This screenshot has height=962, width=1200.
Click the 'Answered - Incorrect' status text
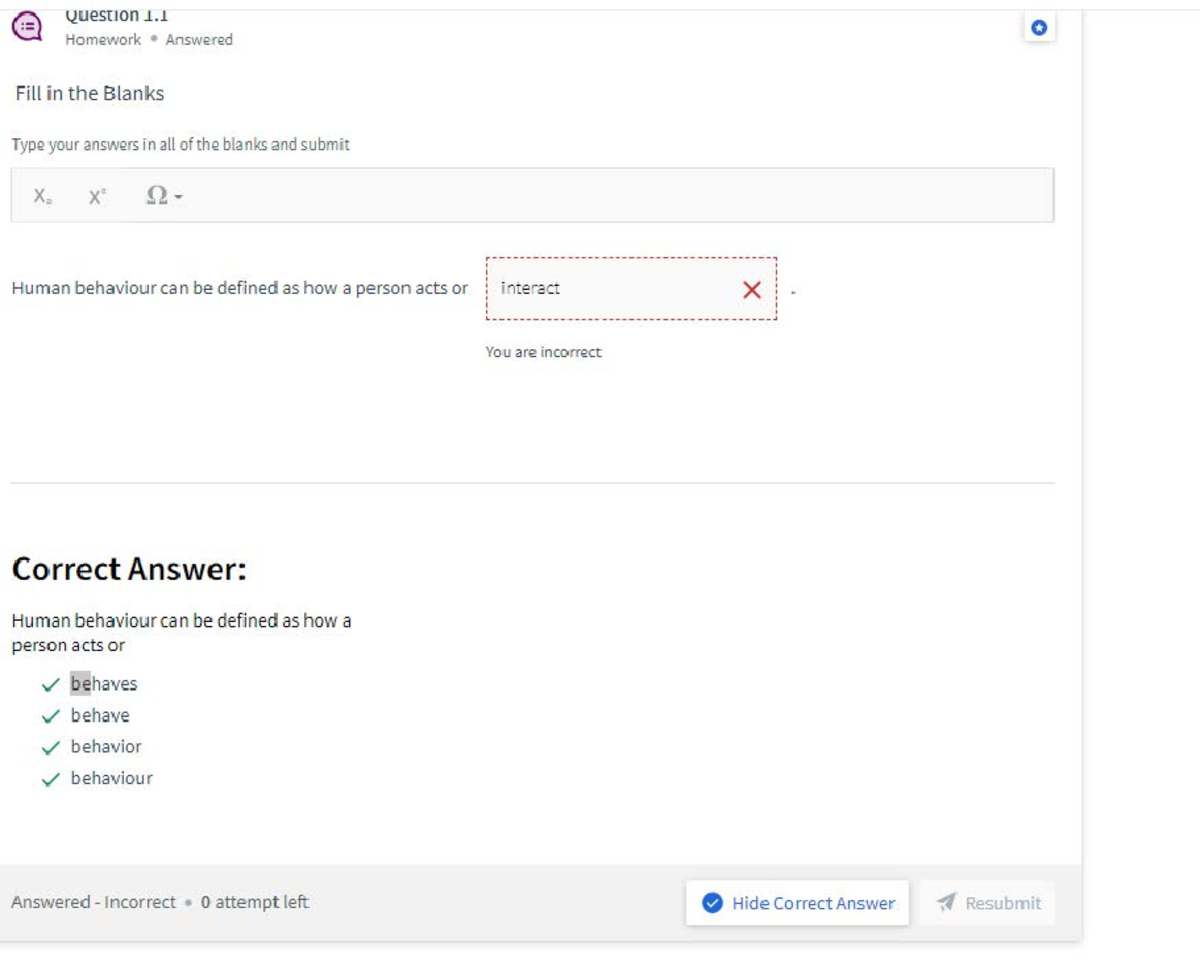(x=93, y=902)
